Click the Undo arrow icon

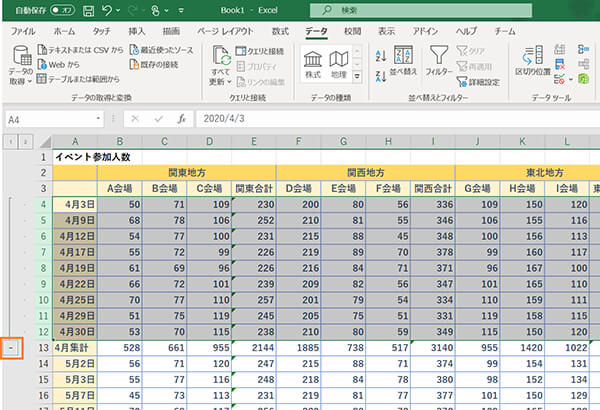107,10
